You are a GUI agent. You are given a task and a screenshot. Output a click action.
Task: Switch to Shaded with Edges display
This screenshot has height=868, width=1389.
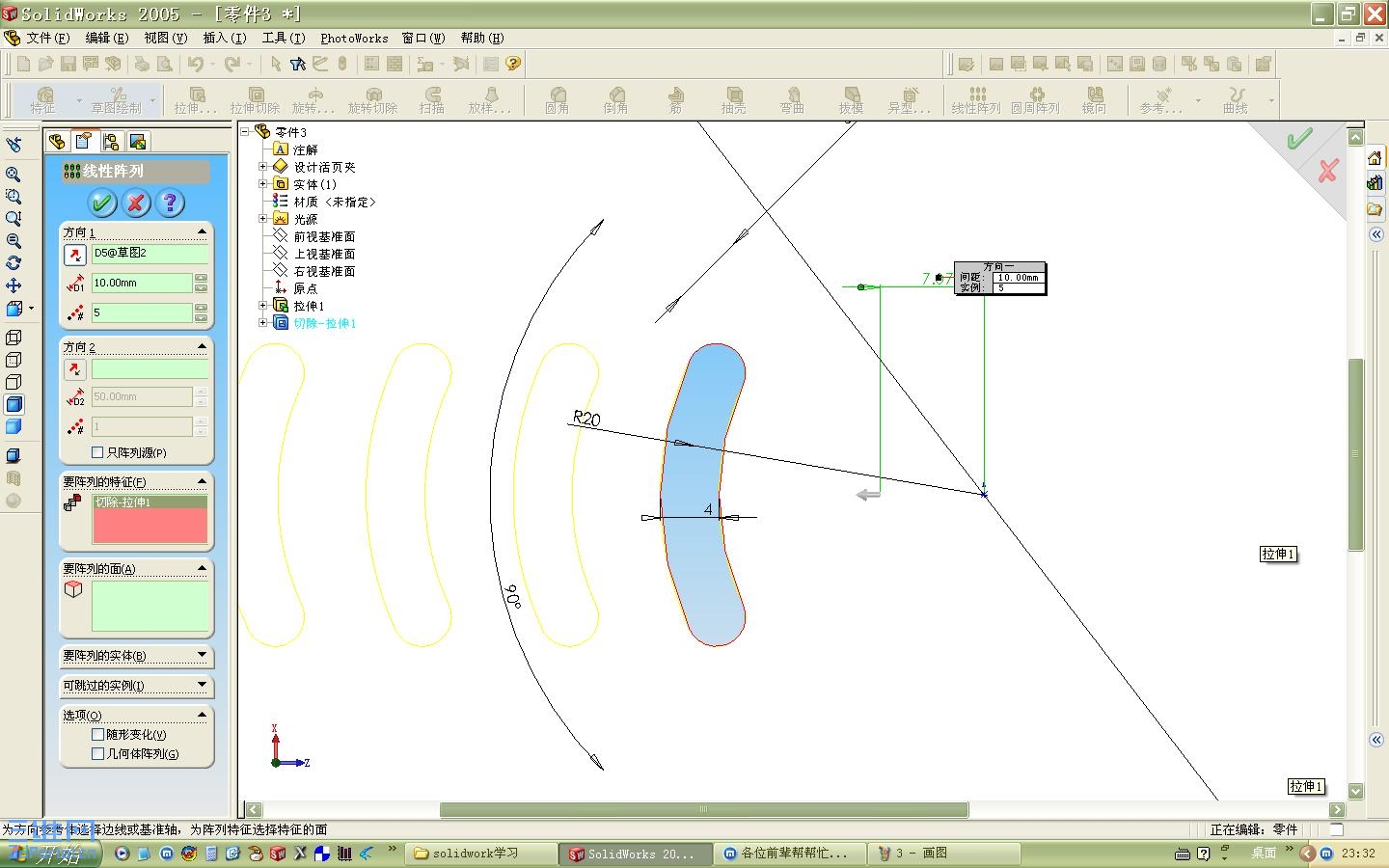(14, 404)
